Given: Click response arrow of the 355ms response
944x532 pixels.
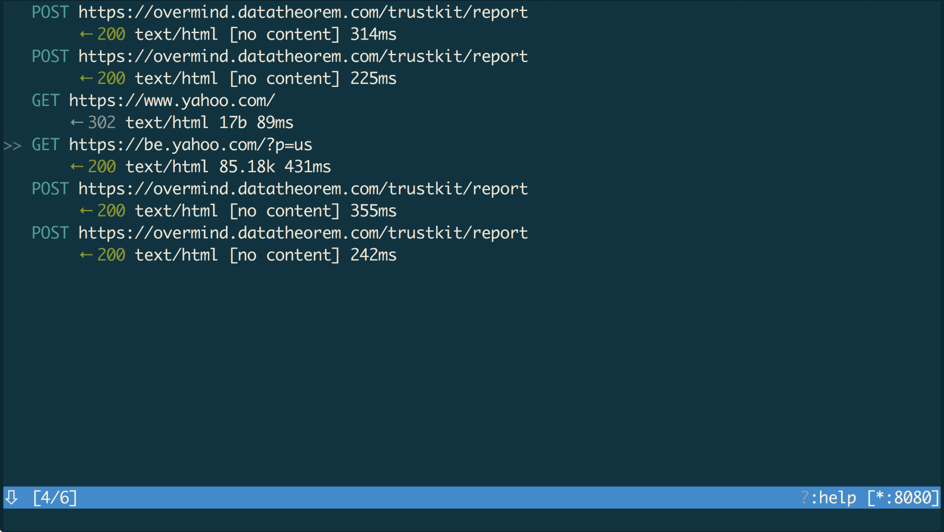Looking at the screenshot, I should click(86, 211).
